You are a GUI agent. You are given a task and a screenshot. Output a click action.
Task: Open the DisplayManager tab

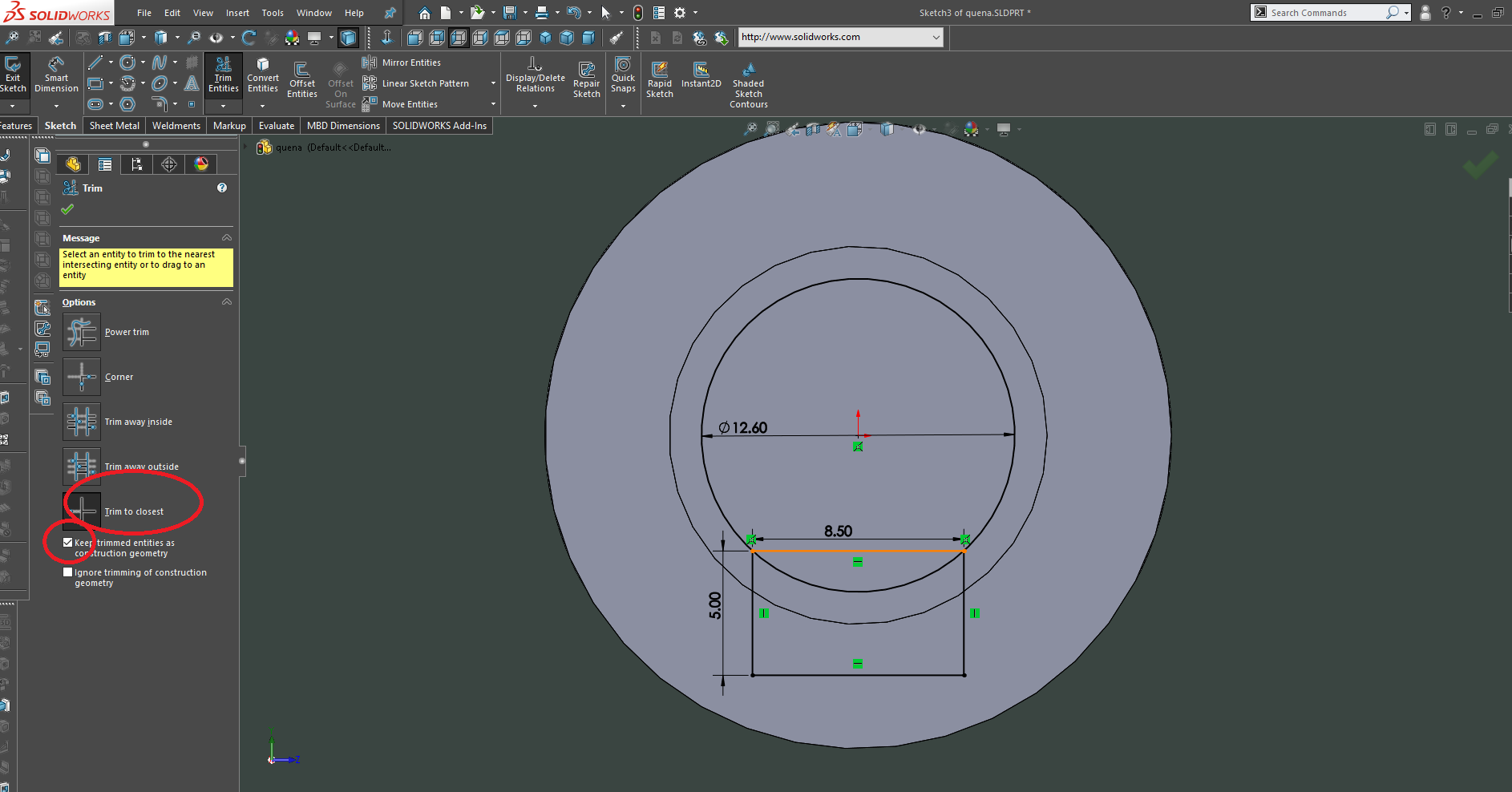201,164
